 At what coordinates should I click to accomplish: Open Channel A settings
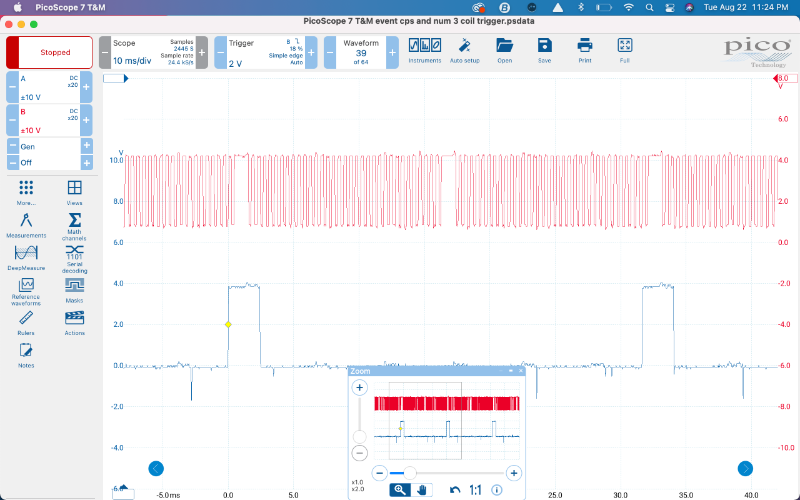pyautogui.click(x=49, y=86)
